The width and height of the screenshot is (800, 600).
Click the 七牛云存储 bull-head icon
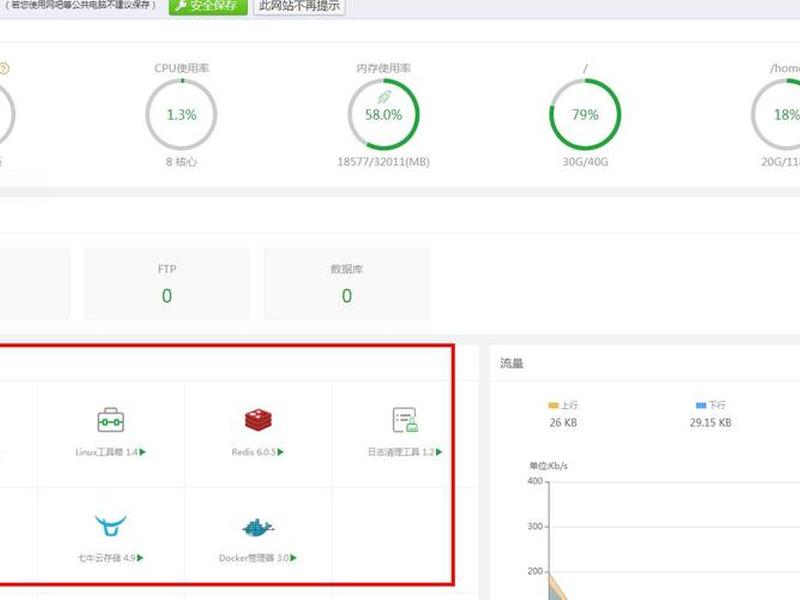coord(111,526)
